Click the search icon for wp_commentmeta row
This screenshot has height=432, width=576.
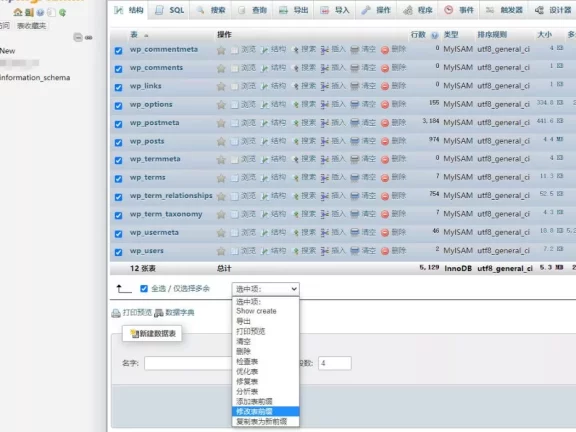[295, 50]
